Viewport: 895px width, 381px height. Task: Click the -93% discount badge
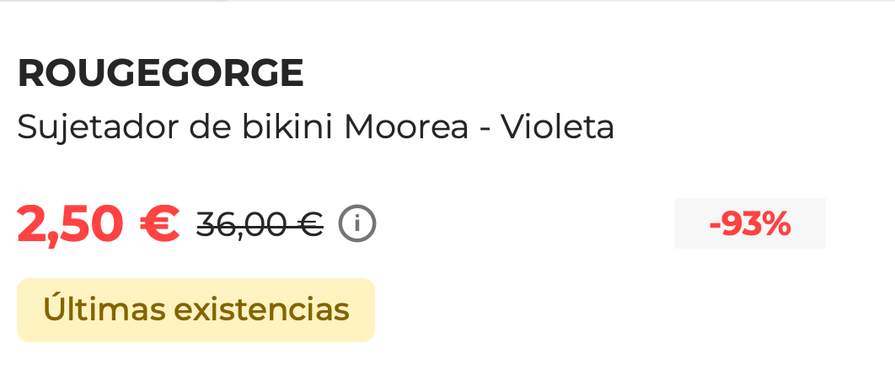(750, 223)
